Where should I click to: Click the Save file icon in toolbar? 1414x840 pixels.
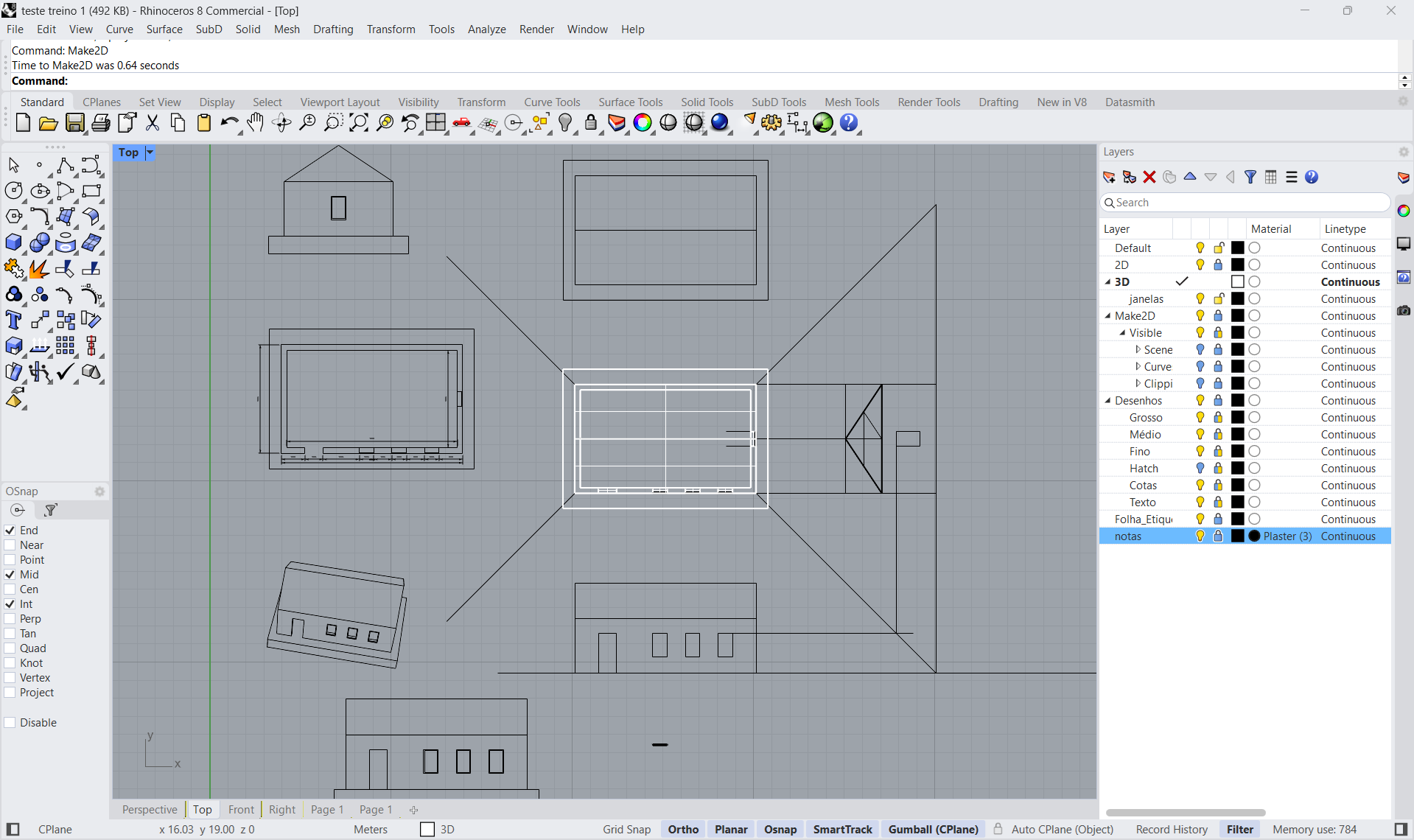point(74,123)
